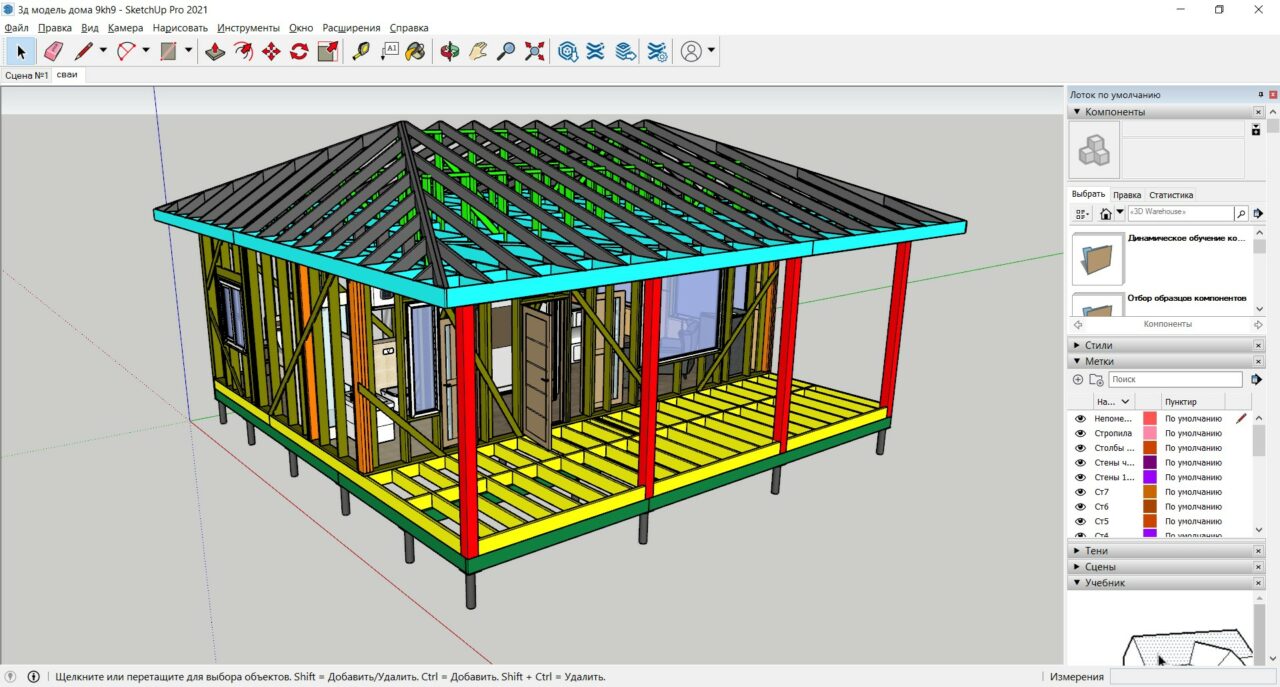Image resolution: width=1280 pixels, height=687 pixels.
Task: Click the Стропила tag color swatch
Action: (1150, 433)
